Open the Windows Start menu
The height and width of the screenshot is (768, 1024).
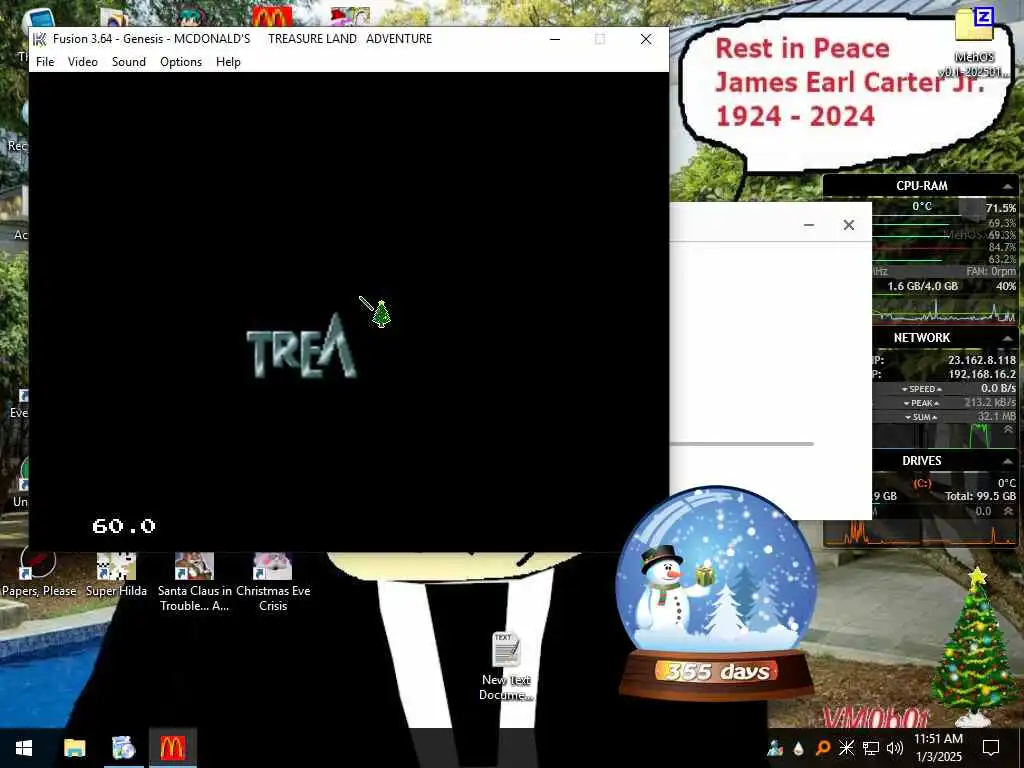pyautogui.click(x=24, y=748)
